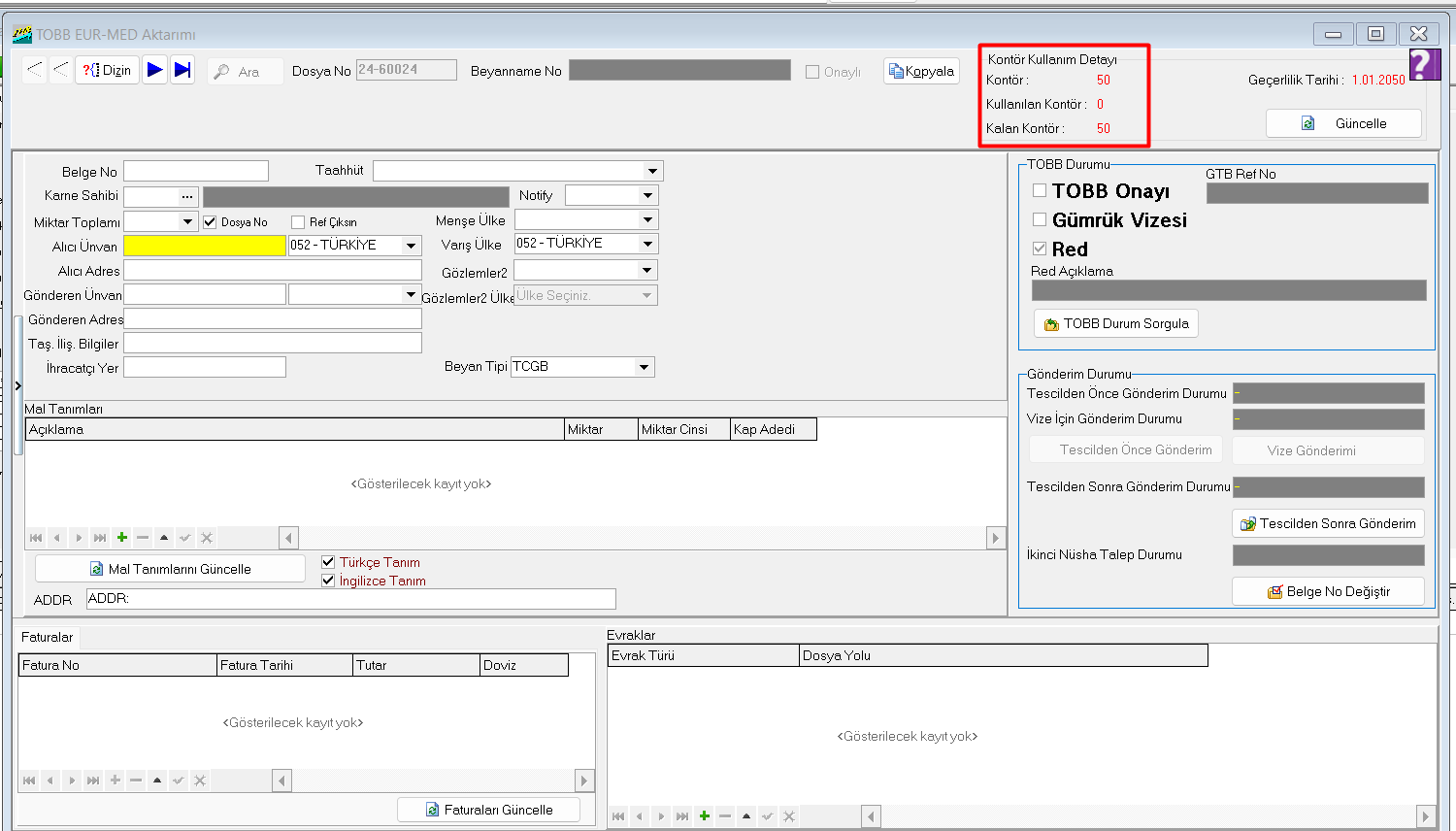Click edit triangle icon in Mal Tanımları navigator
The width and height of the screenshot is (1456, 831).
coord(164,538)
